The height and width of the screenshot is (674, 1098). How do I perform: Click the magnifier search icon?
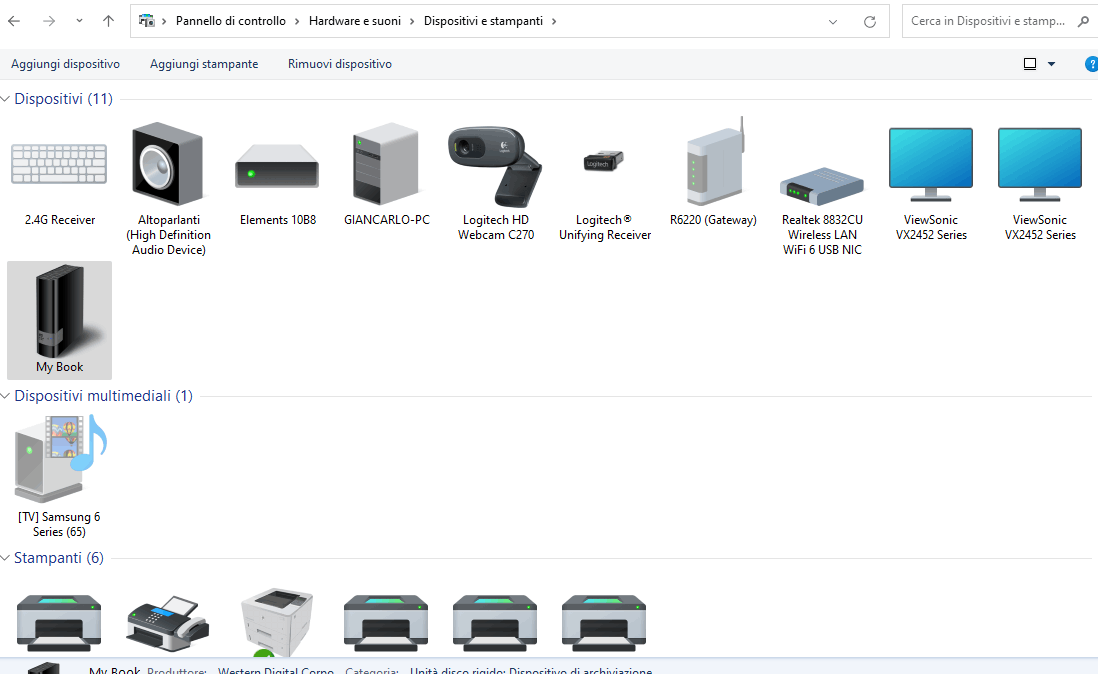[1083, 21]
